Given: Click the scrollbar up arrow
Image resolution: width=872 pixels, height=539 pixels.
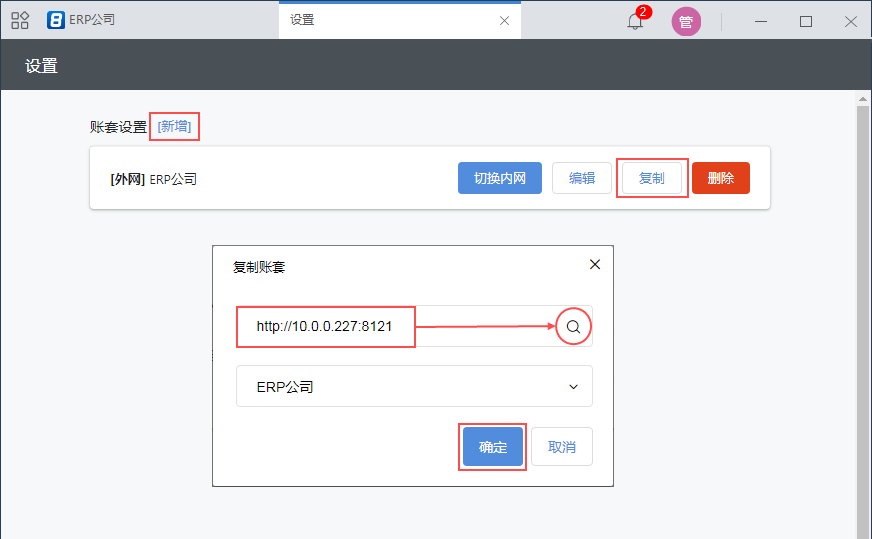Looking at the screenshot, I should click(863, 98).
